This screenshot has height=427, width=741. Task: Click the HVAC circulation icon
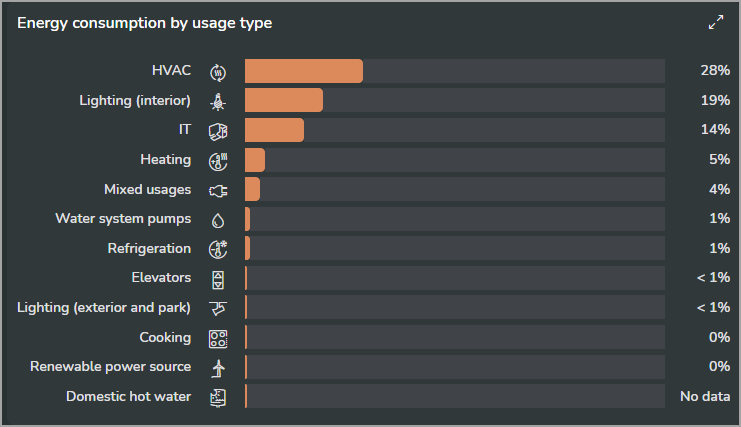[218, 72]
